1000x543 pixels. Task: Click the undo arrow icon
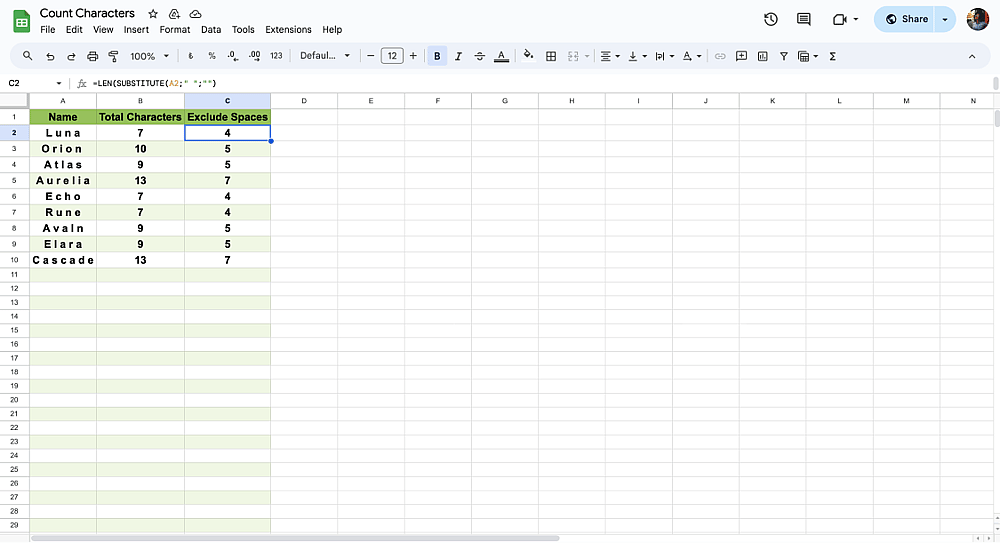[x=50, y=56]
